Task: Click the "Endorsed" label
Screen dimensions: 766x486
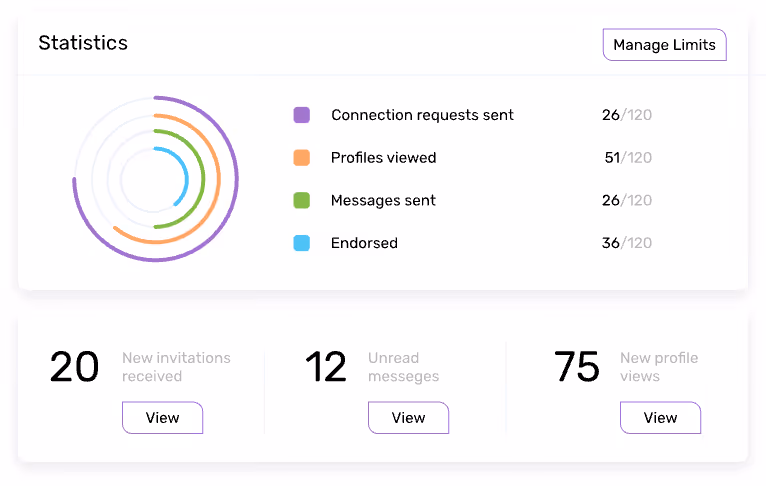Action: (364, 243)
